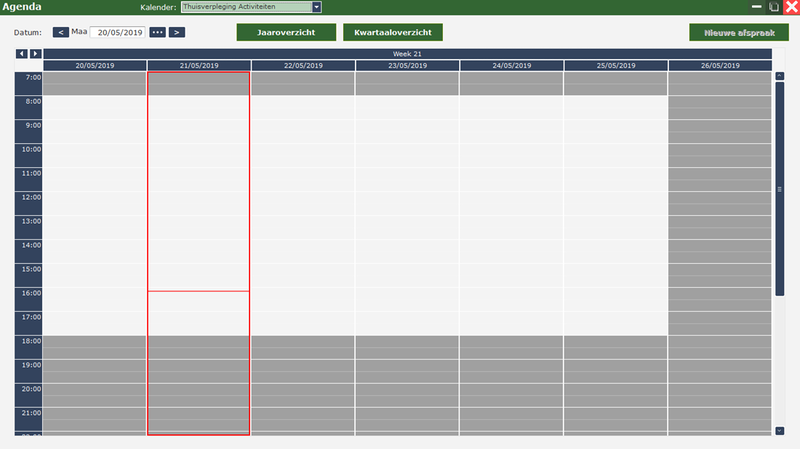
Task: Open Jaaroverzicht view
Action: click(286, 32)
